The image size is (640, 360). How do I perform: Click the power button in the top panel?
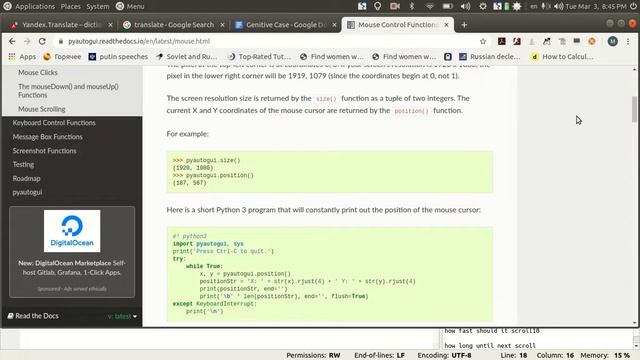[633, 6]
